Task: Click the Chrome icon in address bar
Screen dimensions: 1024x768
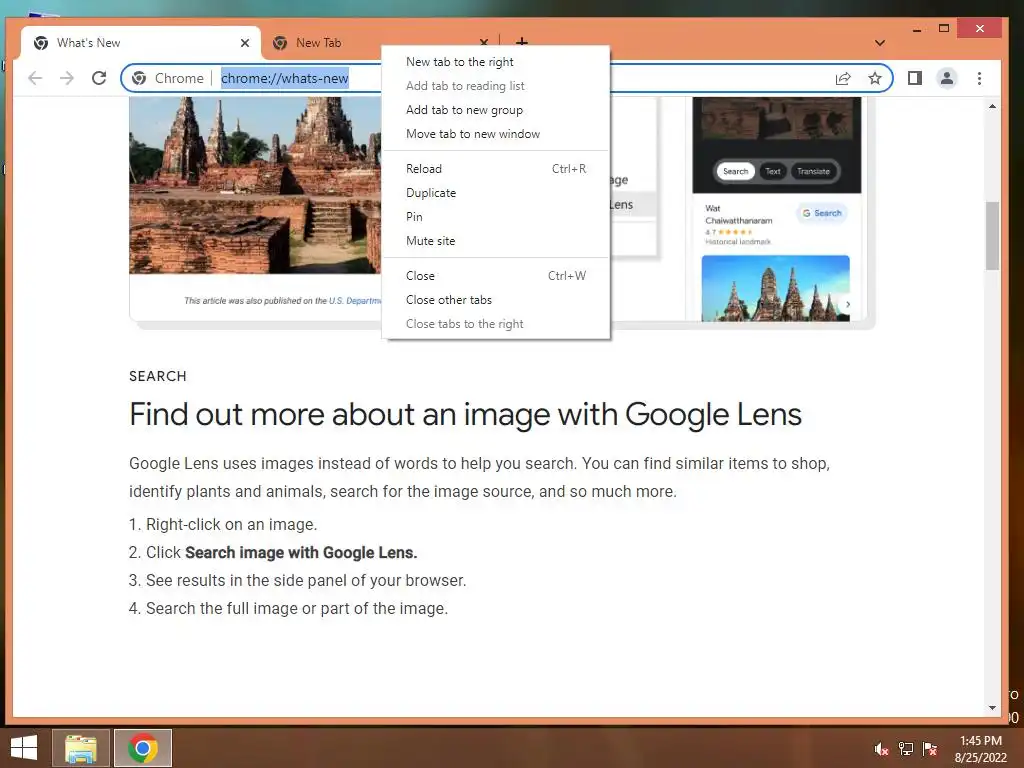Action: pos(139,78)
